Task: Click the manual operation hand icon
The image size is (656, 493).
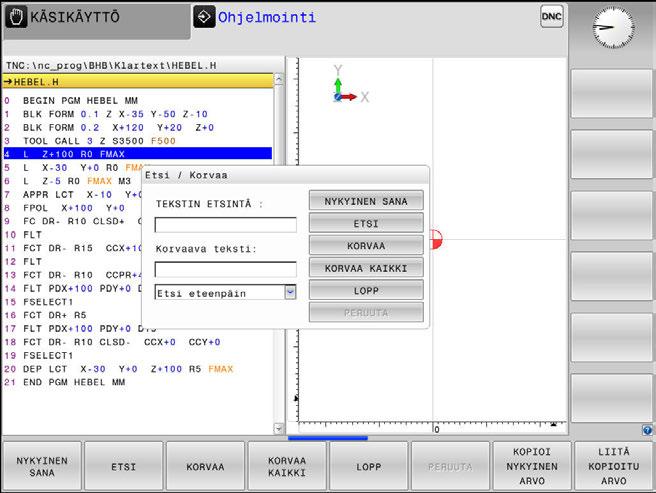Action: [x=16, y=17]
